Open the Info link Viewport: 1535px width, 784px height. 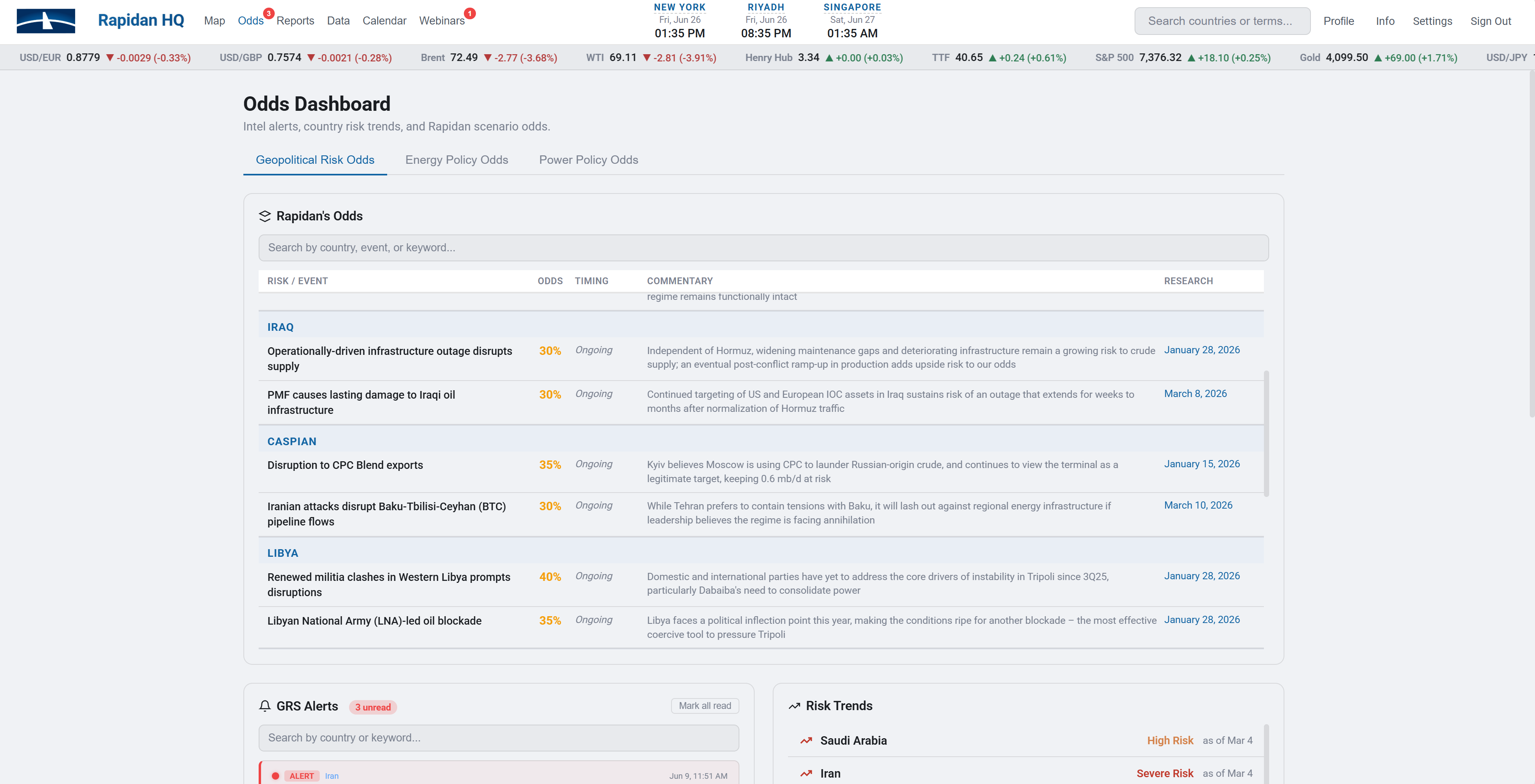point(1385,21)
